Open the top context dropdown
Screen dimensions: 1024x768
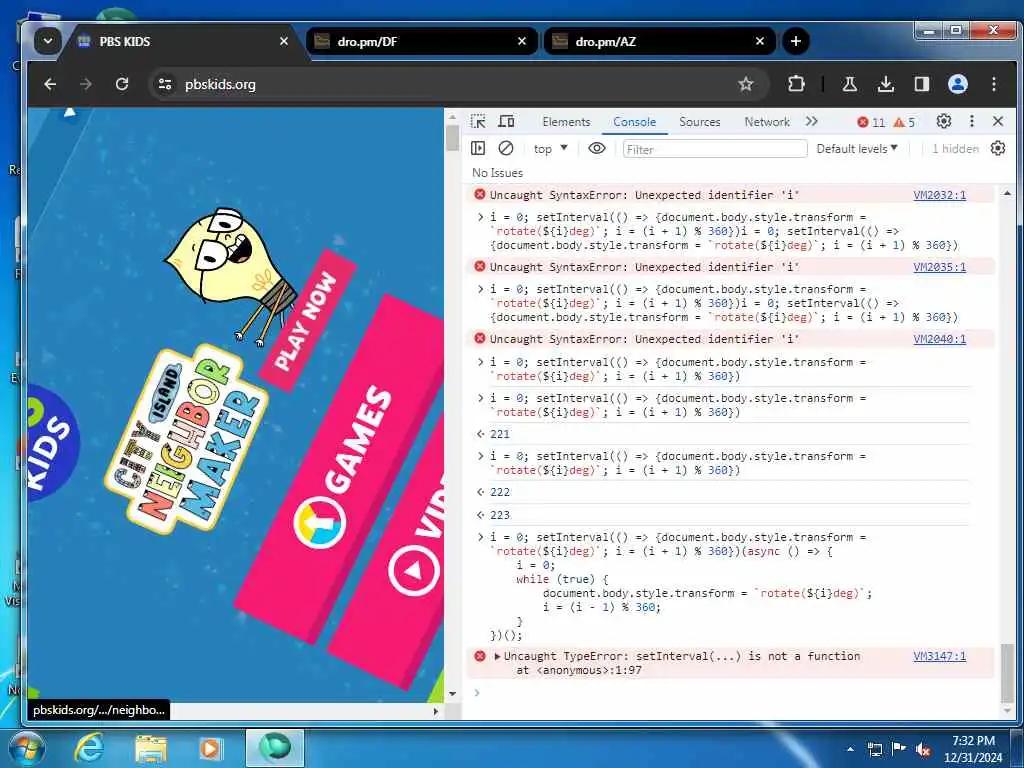point(550,149)
